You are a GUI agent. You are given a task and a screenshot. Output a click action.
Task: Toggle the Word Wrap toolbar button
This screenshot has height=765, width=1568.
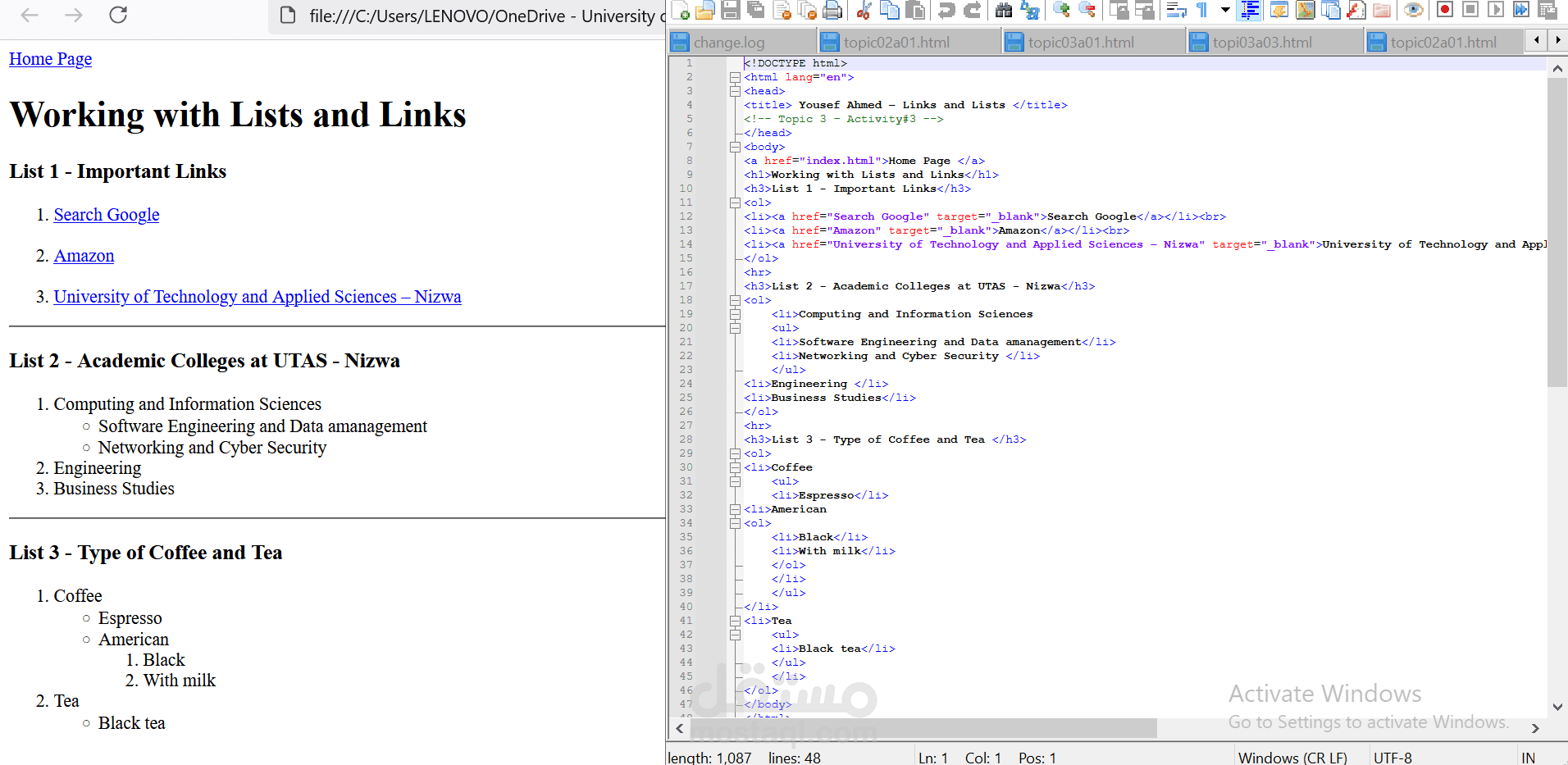coord(1176,10)
